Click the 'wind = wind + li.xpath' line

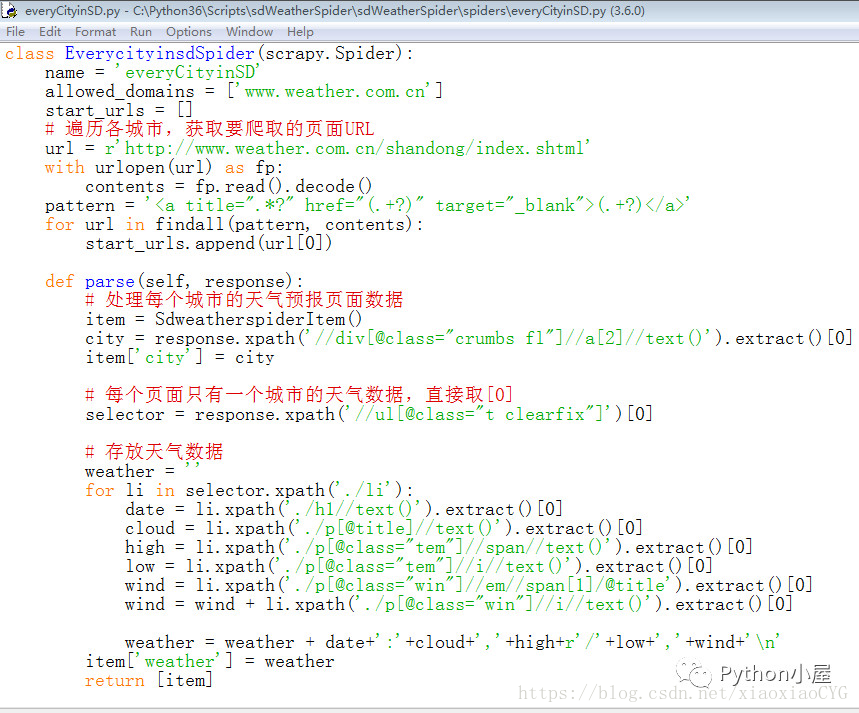(x=459, y=604)
